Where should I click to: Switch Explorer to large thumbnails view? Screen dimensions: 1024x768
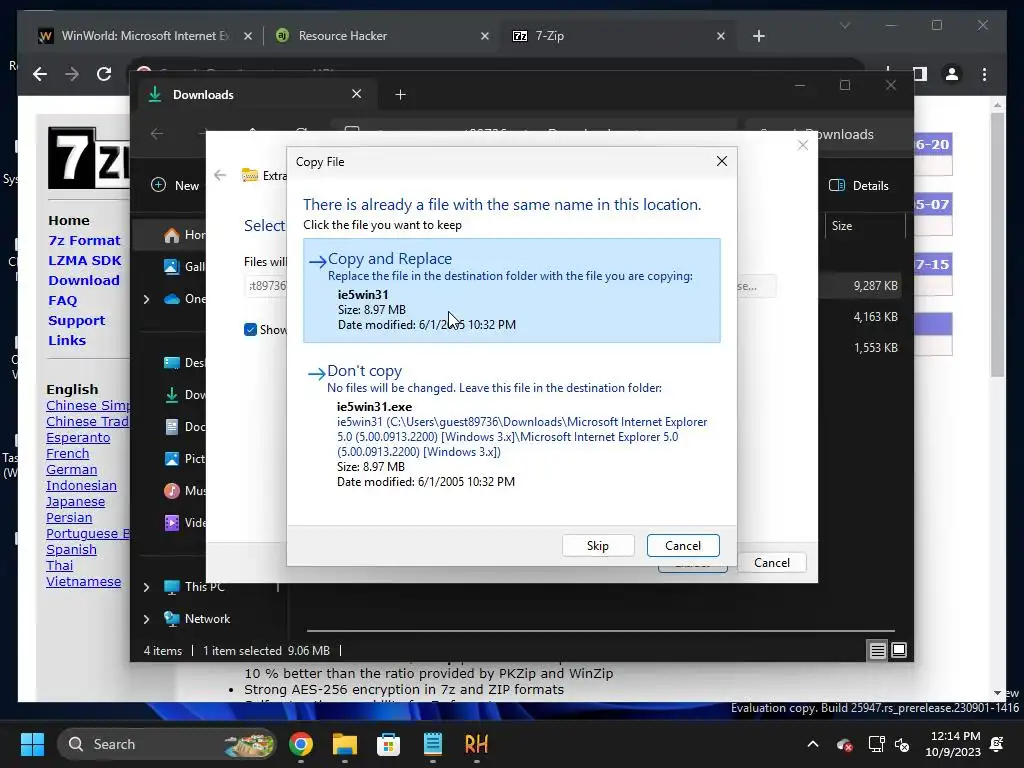[899, 650]
